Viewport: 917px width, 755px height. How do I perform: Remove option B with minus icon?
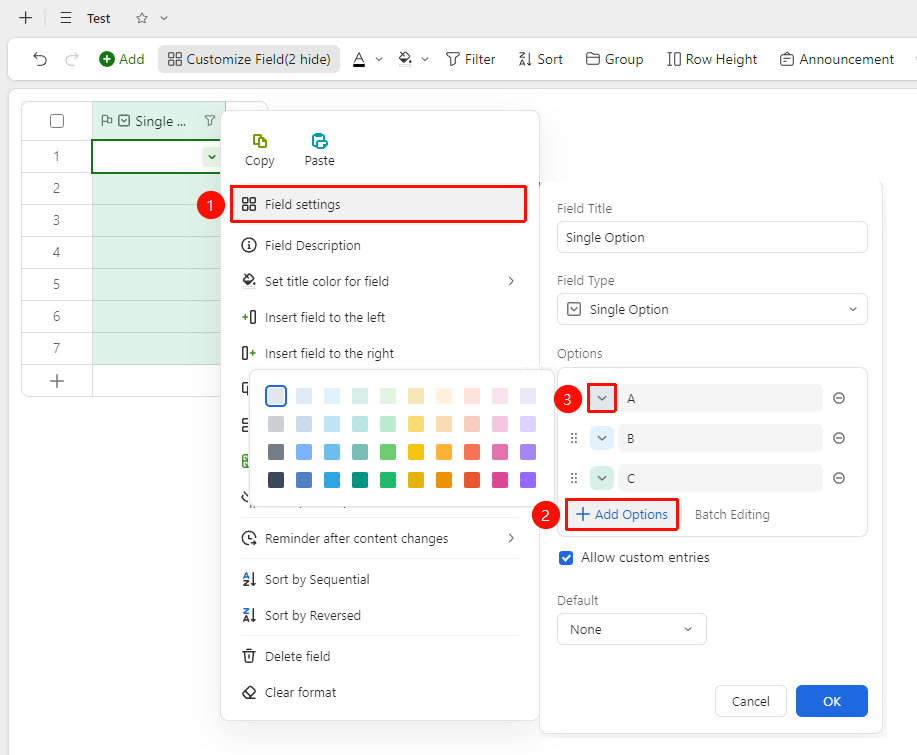tap(839, 438)
